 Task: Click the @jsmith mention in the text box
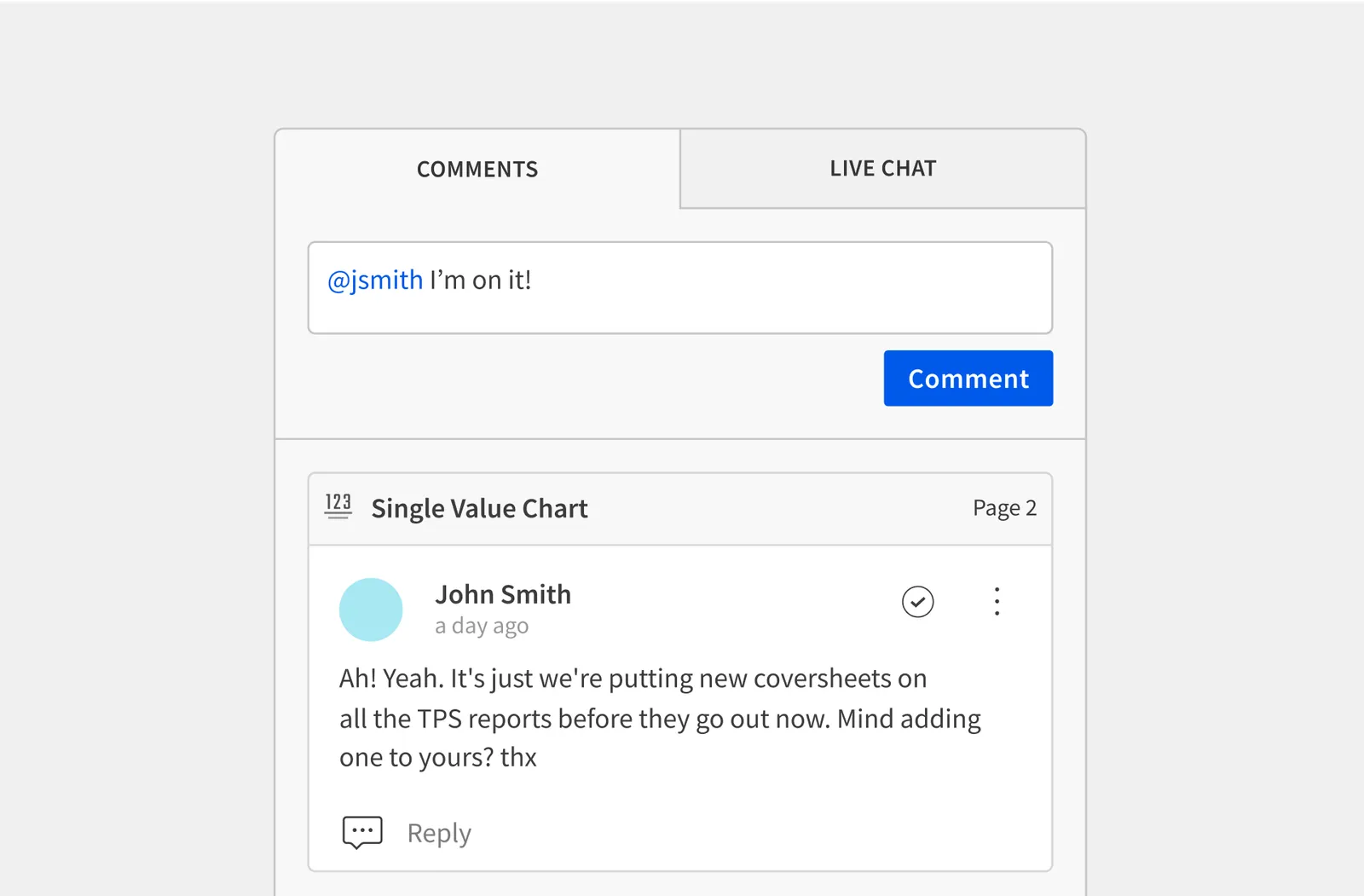click(x=374, y=280)
